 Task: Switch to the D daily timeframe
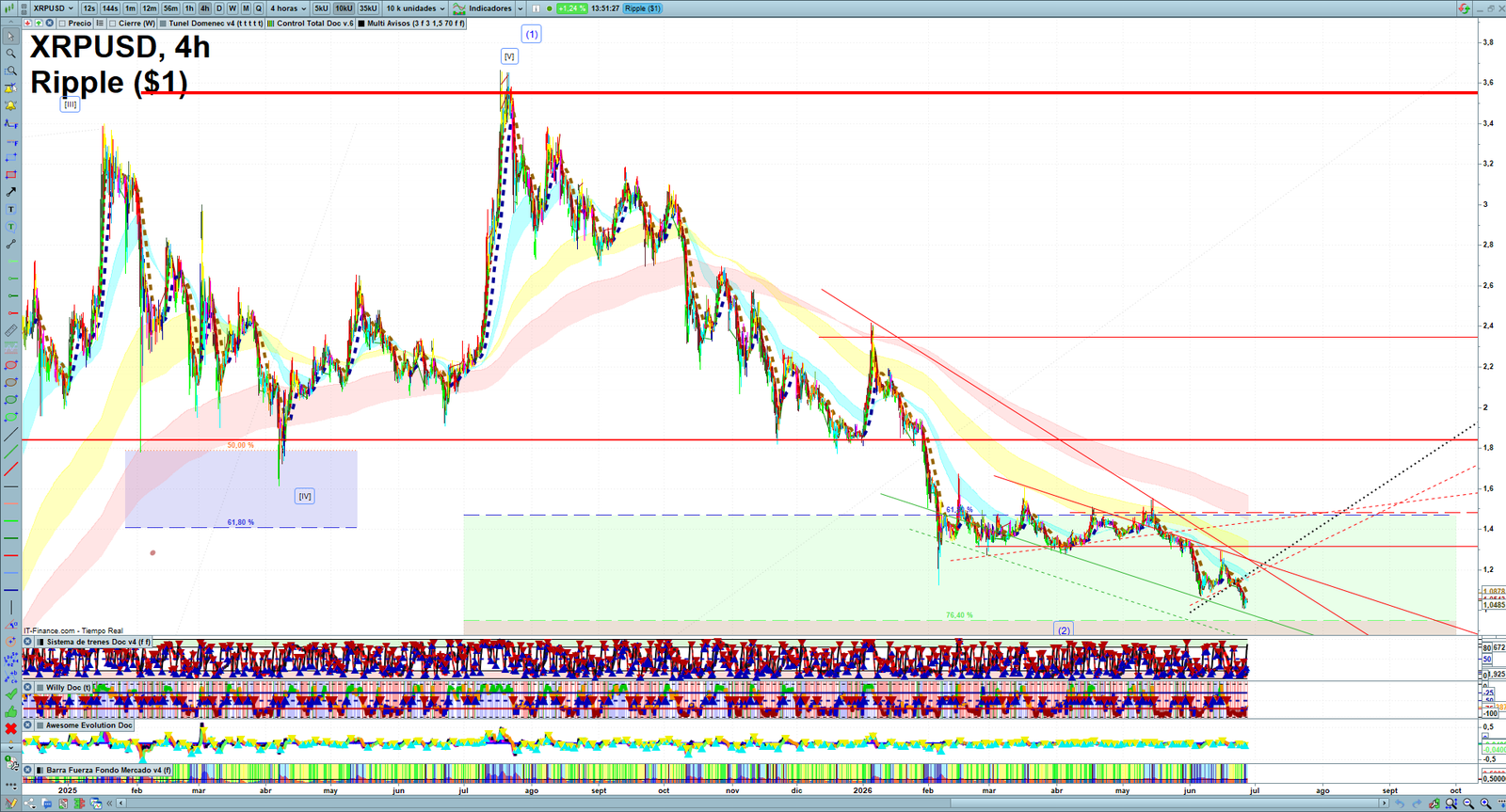click(218, 8)
